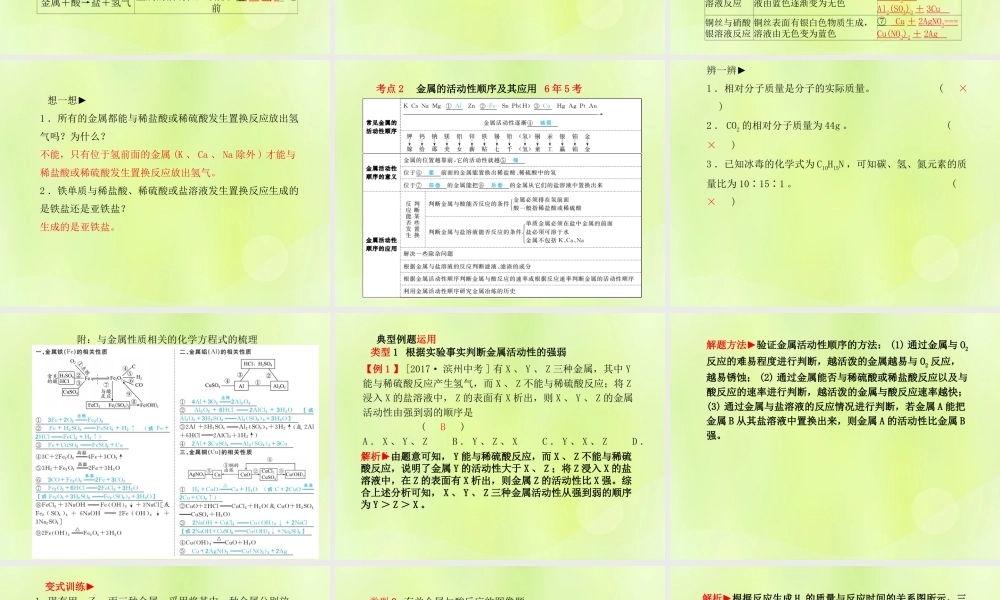Click the row 利用金属活动性顺序研究金属冶炼的历史
The height and width of the screenshot is (600, 1000).
[458, 291]
